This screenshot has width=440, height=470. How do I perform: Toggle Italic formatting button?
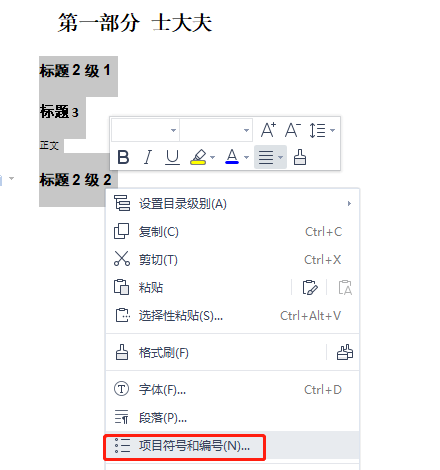[x=148, y=157]
